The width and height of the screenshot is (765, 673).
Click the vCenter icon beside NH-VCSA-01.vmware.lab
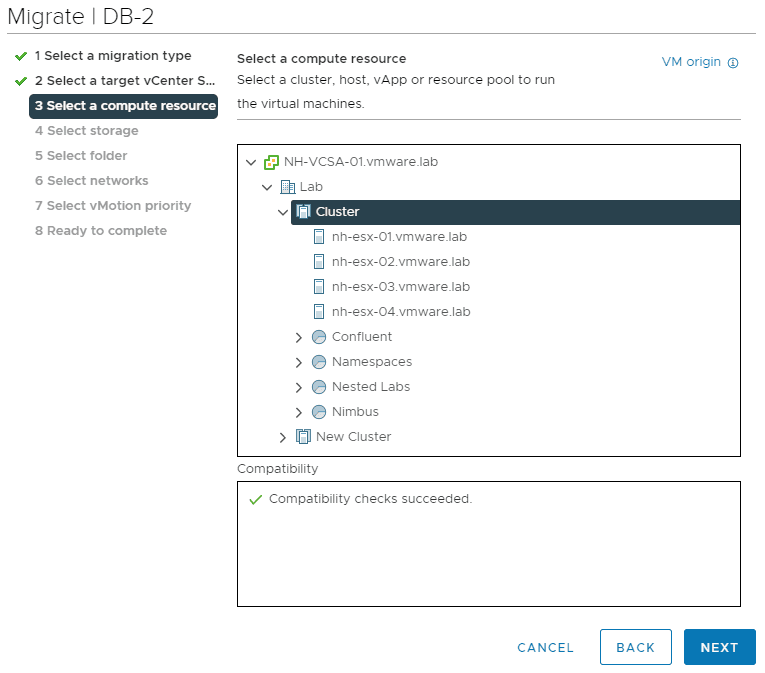(x=271, y=162)
